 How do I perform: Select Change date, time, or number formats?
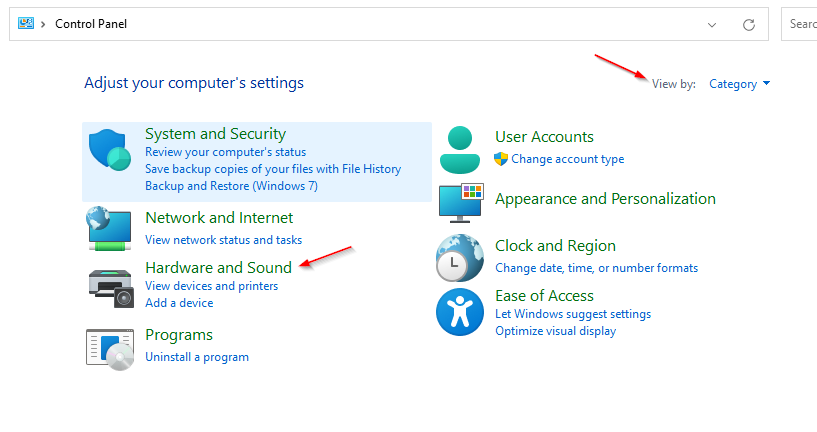coord(597,268)
